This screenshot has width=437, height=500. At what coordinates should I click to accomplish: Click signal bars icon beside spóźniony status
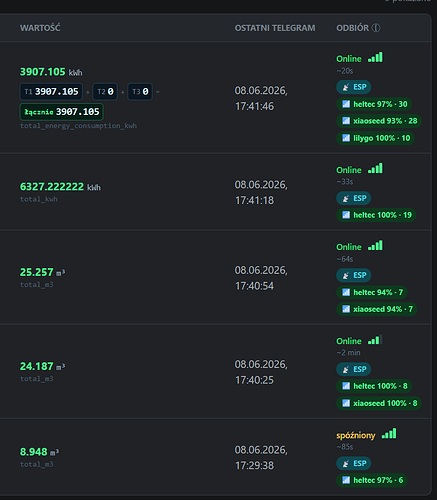pos(389,434)
